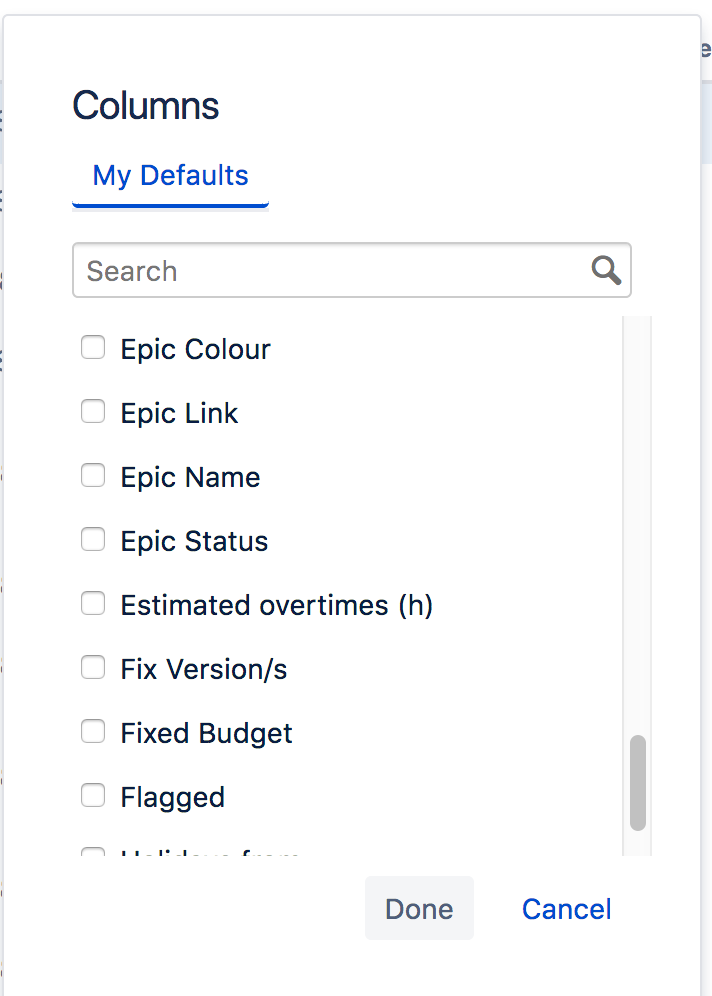Tick the Epic Link checkbox

[x=93, y=412]
